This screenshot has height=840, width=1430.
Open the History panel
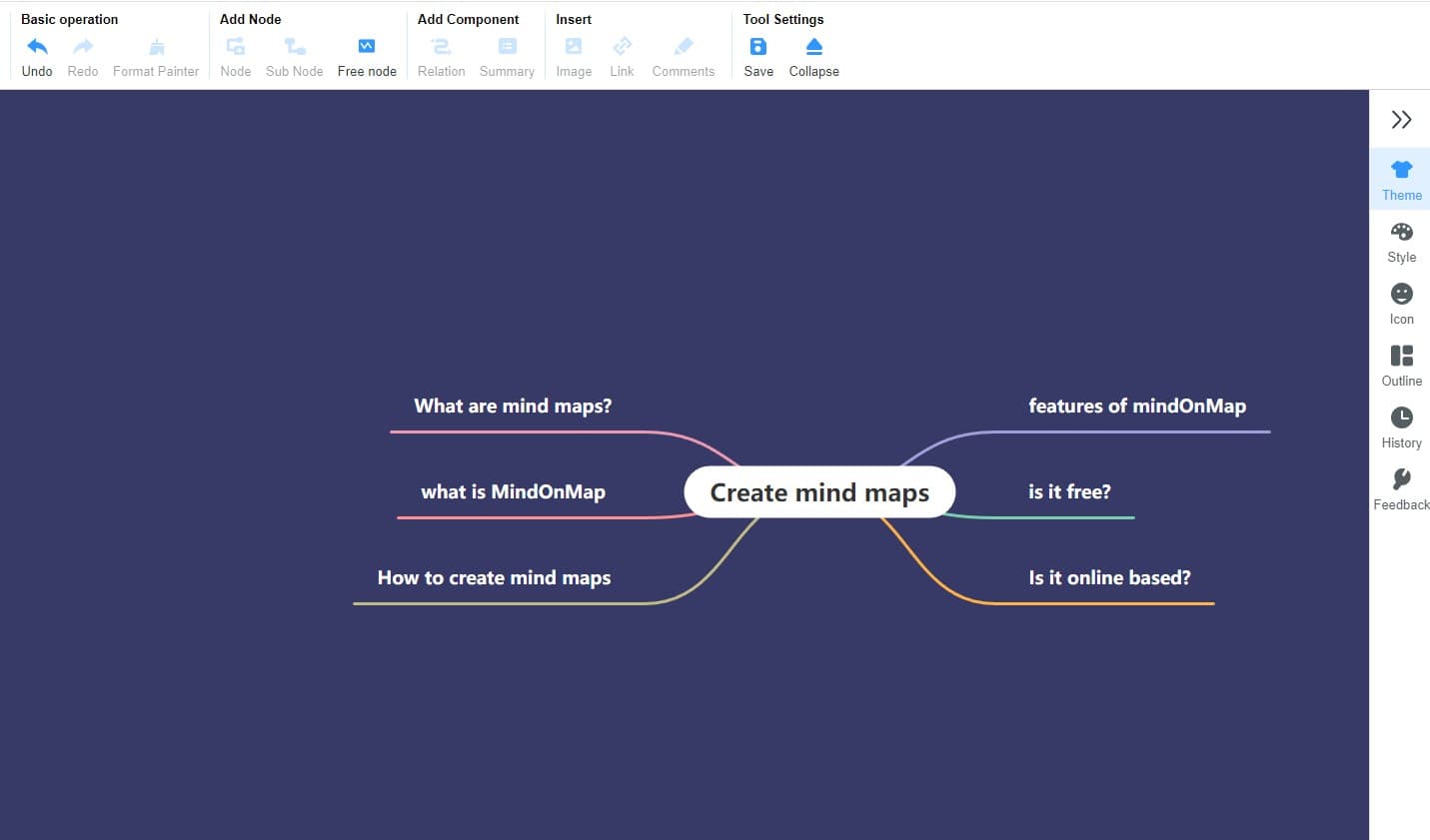click(1401, 425)
